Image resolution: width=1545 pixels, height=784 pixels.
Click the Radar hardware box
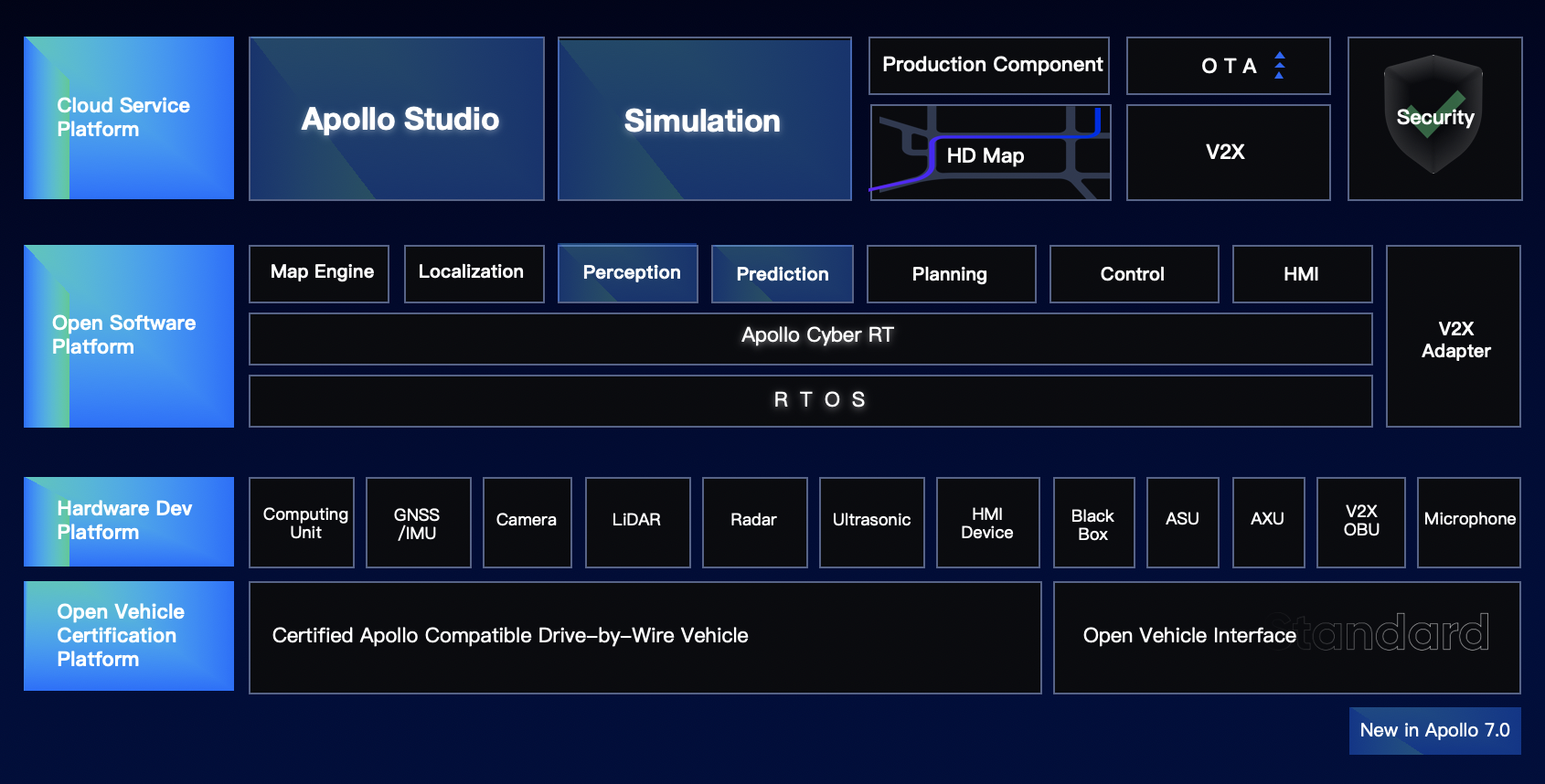tap(755, 523)
